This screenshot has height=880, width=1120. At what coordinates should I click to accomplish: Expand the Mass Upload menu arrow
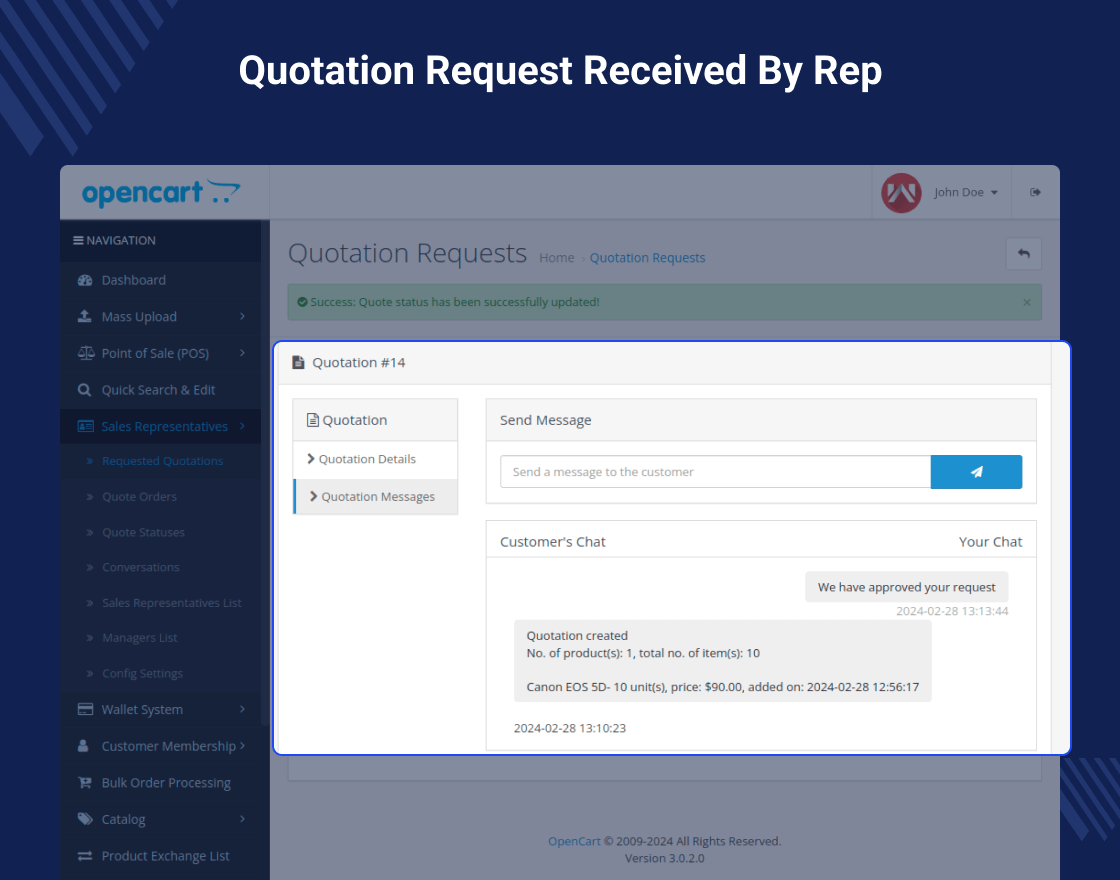242,316
